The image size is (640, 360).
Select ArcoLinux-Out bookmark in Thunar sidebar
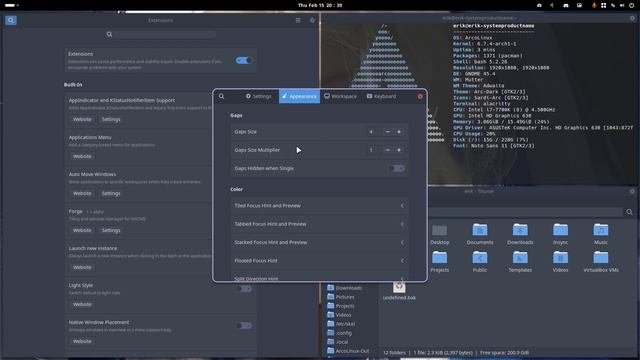[x=348, y=351]
